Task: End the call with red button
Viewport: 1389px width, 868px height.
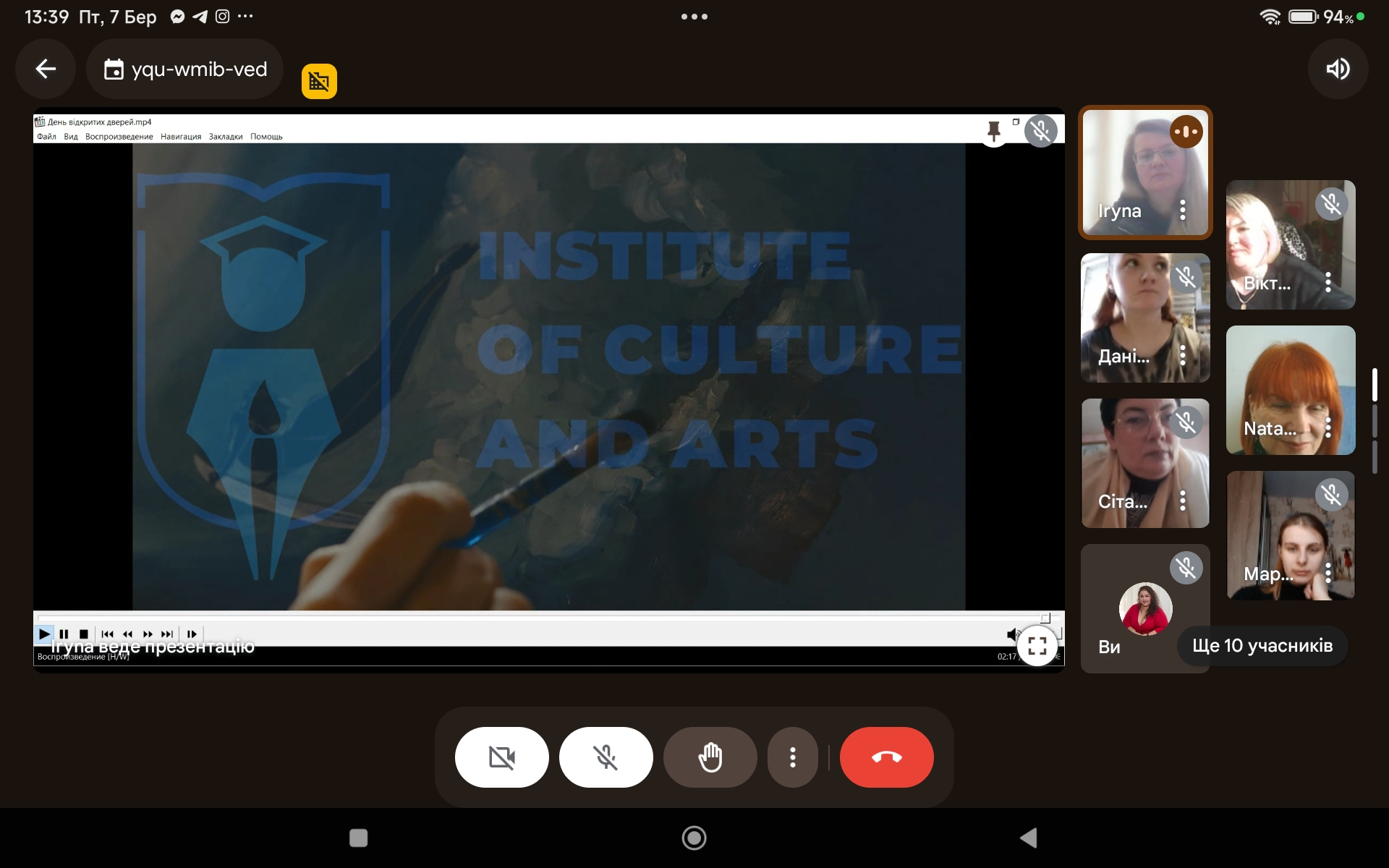Action: coord(887,757)
